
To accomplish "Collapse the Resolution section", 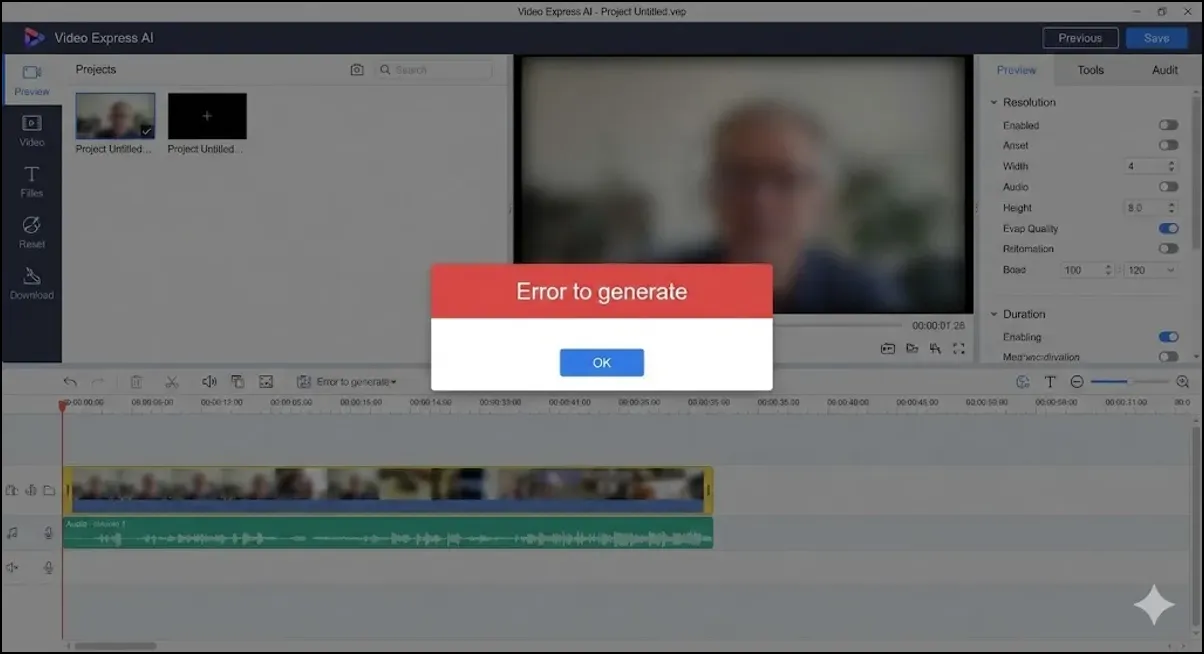I will tap(993, 102).
